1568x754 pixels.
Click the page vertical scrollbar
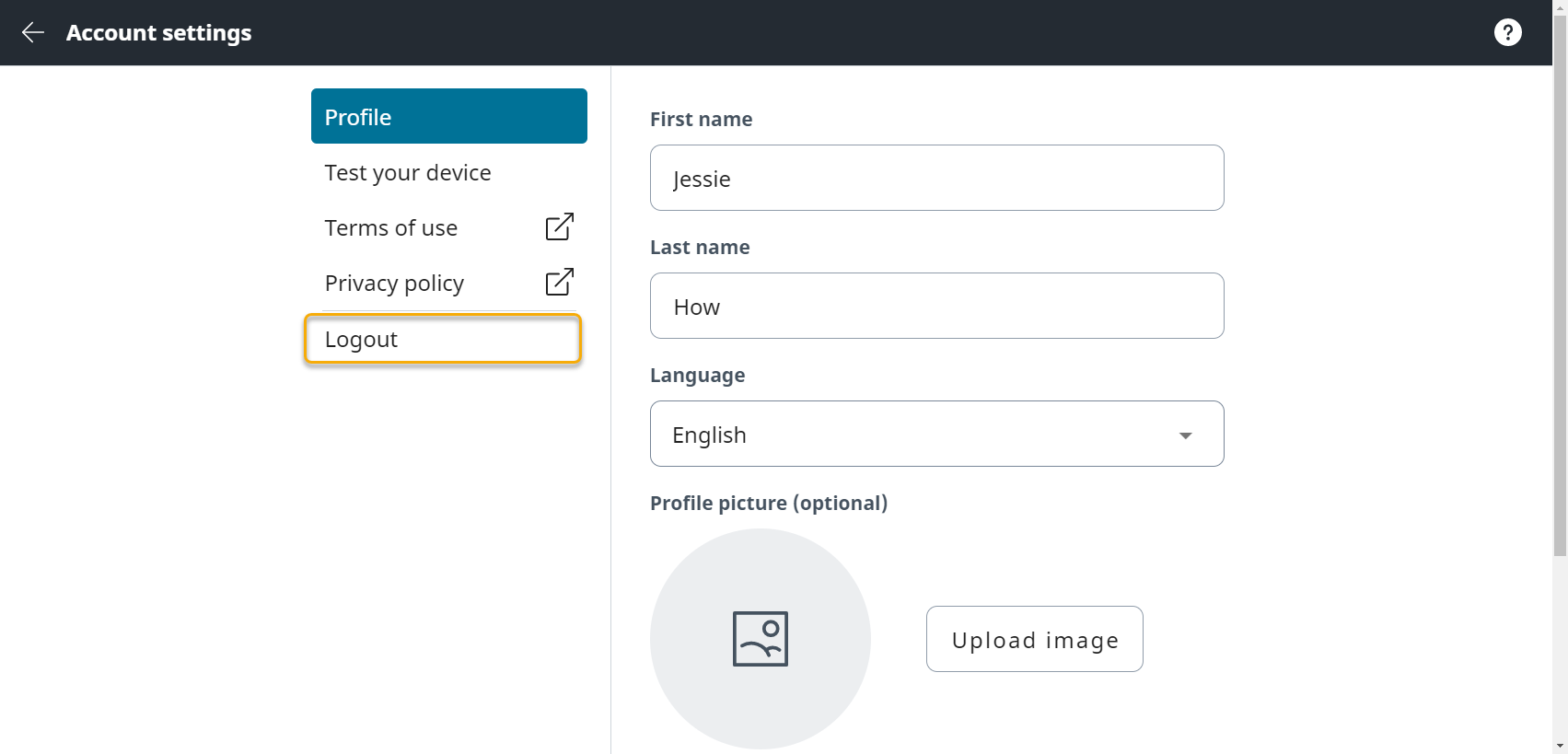(x=1560, y=285)
